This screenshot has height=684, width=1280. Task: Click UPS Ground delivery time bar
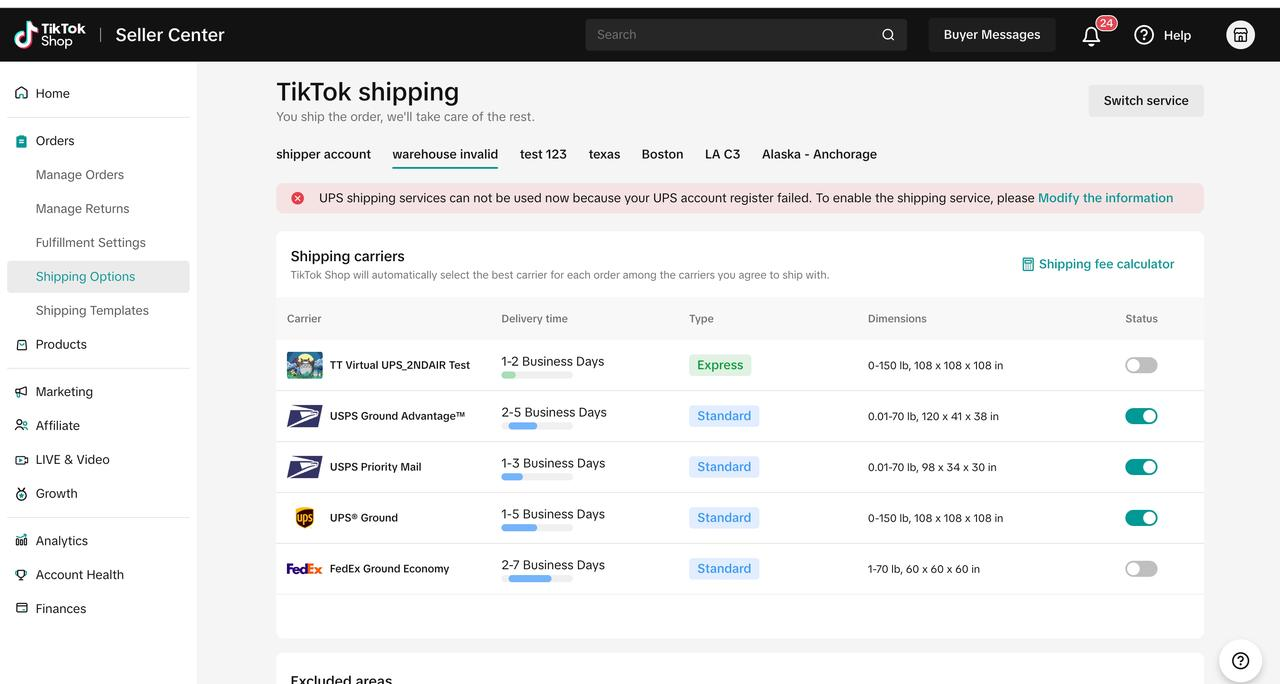[x=537, y=528]
